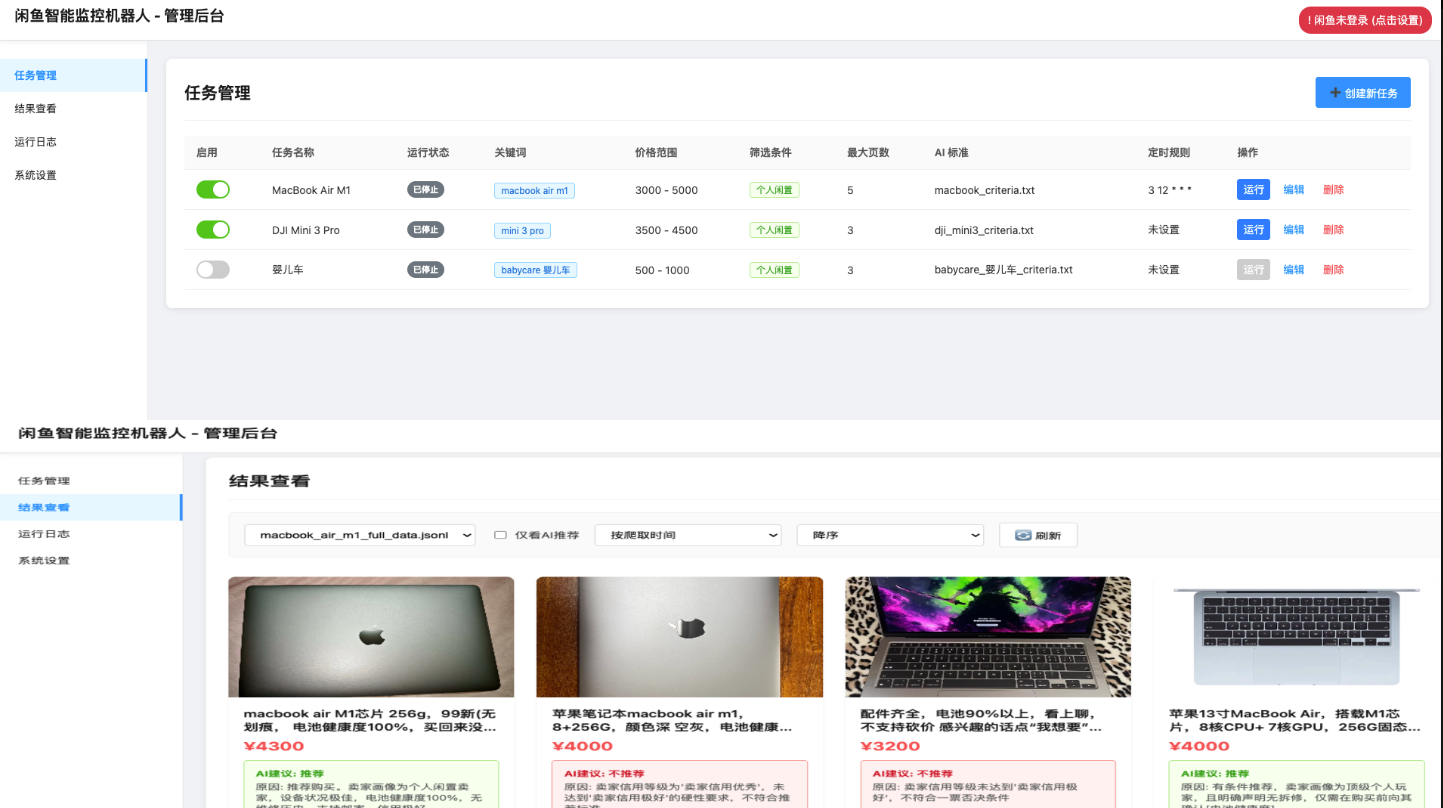Click the dji_mini3_criteria.txt cell
The image size is (1443, 808).
(984, 230)
